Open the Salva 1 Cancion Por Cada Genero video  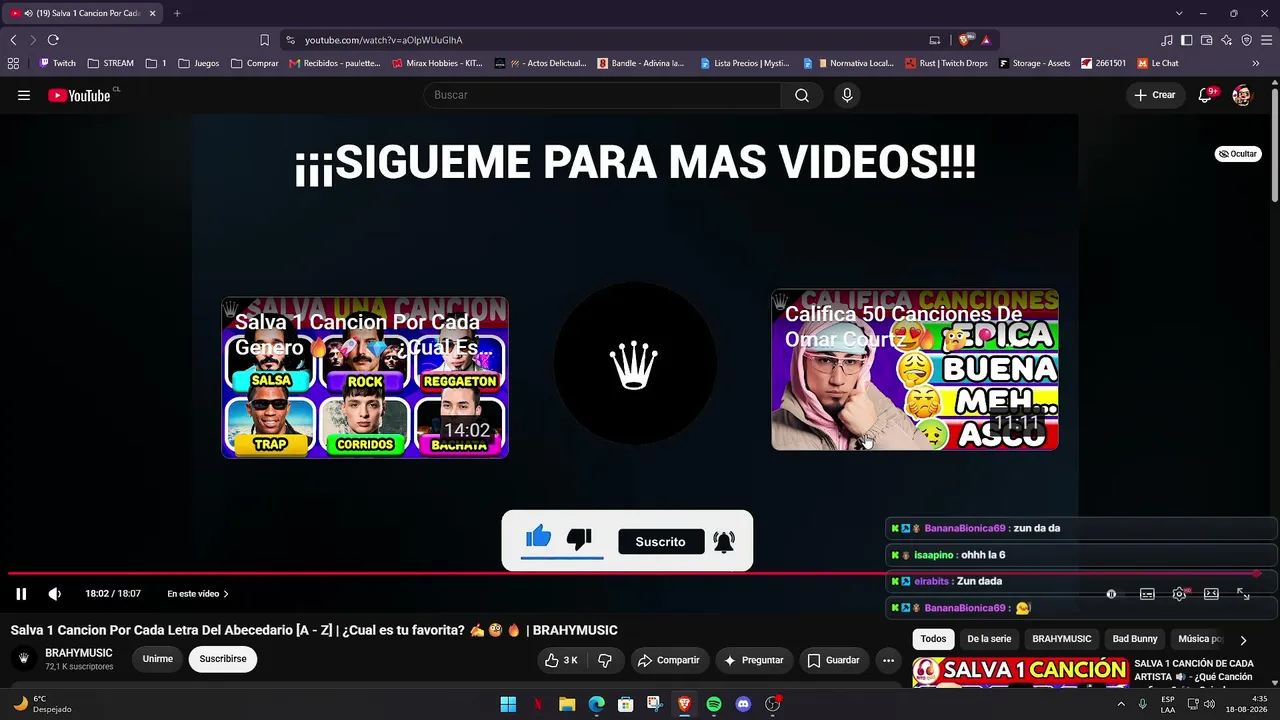click(365, 378)
